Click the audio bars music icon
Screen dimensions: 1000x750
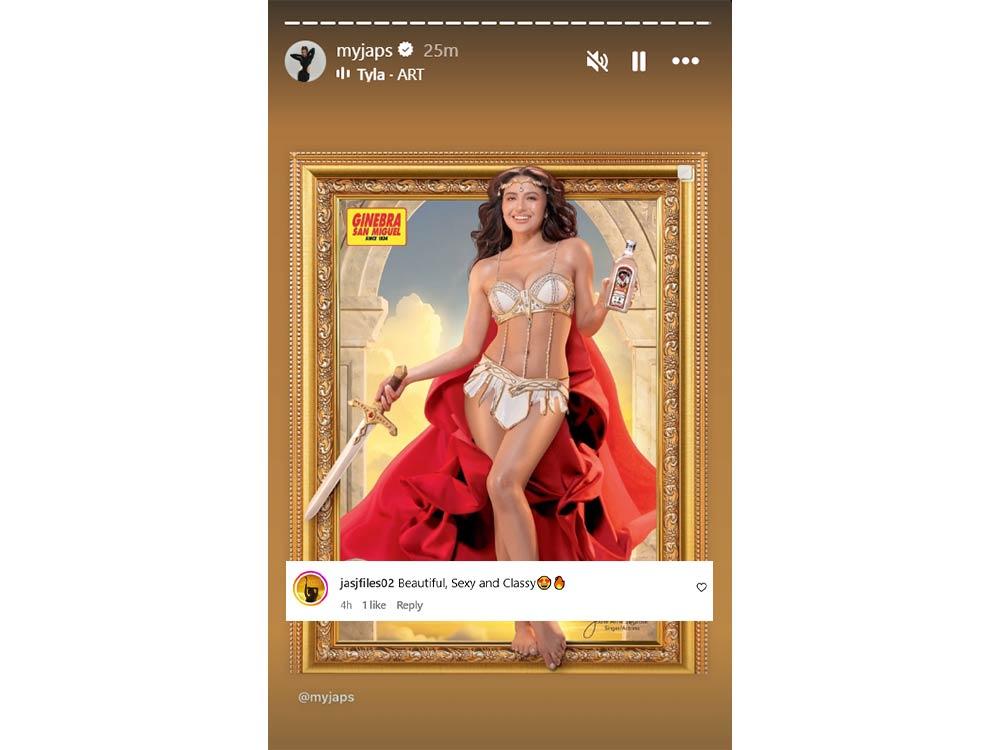(x=343, y=73)
